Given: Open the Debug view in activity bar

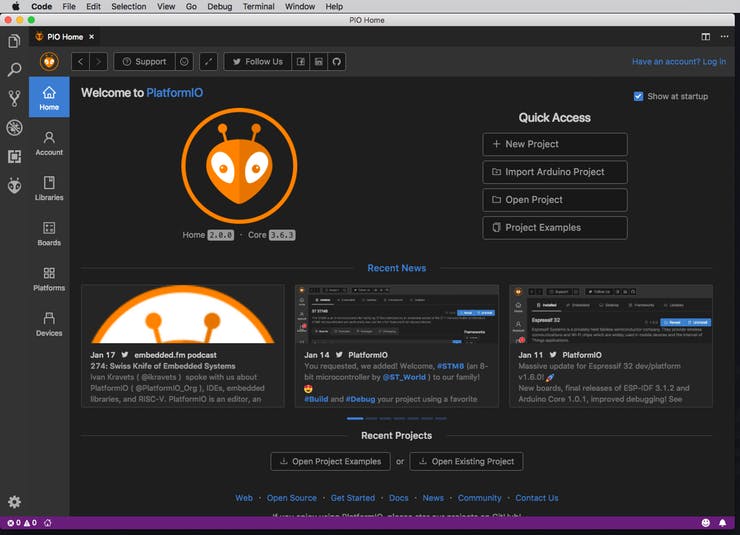Looking at the screenshot, I should (x=14, y=127).
